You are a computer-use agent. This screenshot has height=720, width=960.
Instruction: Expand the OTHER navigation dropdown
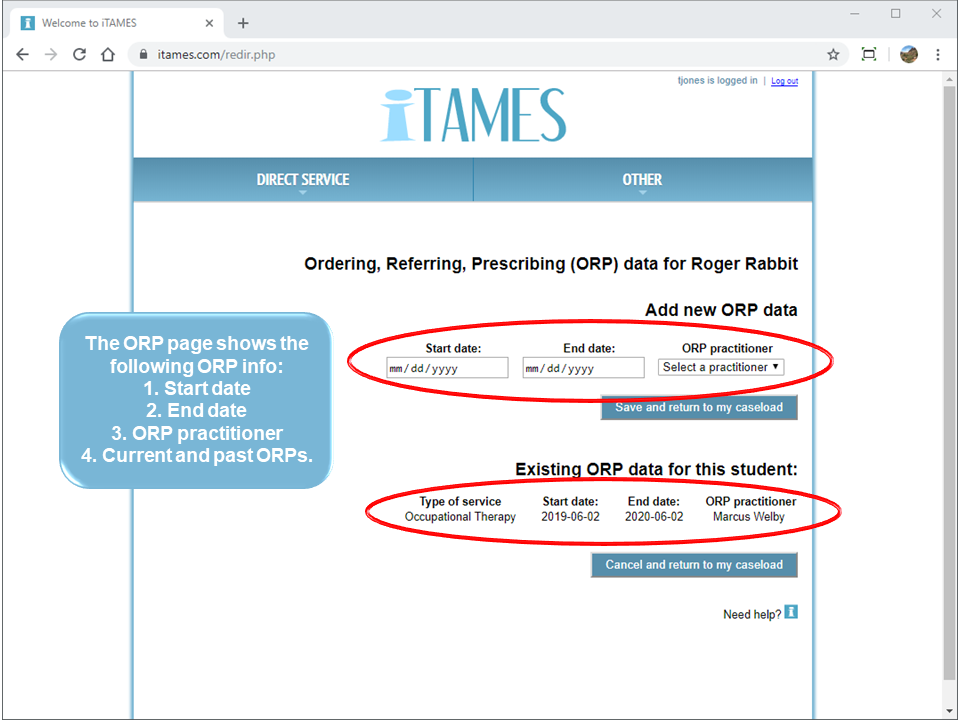643,179
